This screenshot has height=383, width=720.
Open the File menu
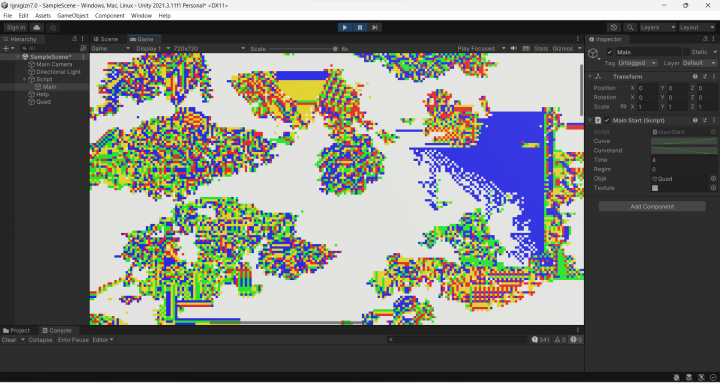point(8,16)
